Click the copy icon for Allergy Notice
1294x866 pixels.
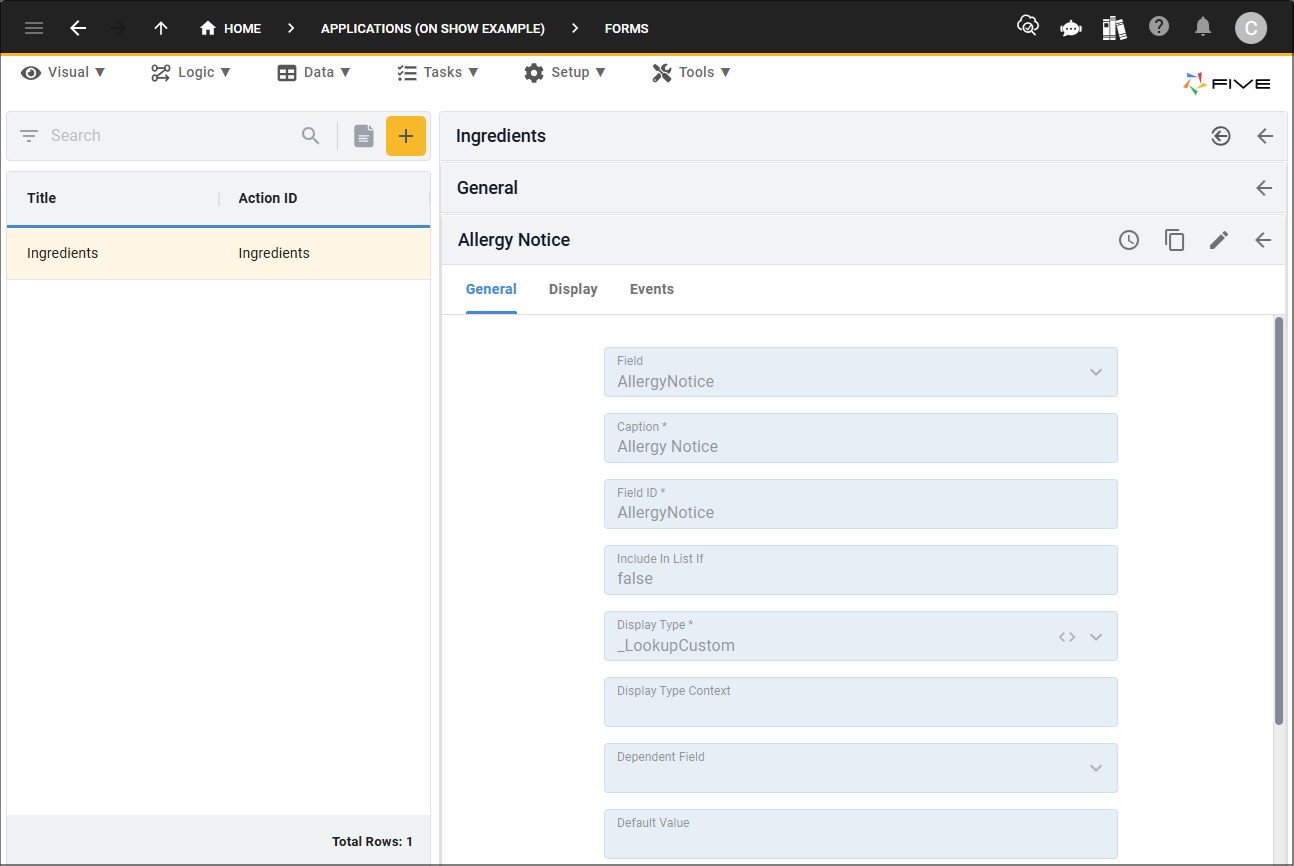tap(1174, 240)
